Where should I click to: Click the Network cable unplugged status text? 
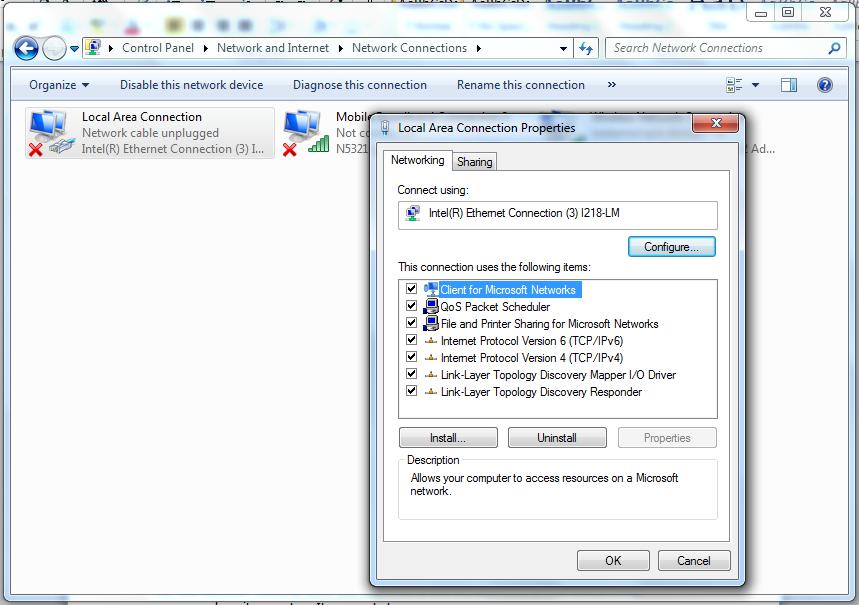click(150, 133)
